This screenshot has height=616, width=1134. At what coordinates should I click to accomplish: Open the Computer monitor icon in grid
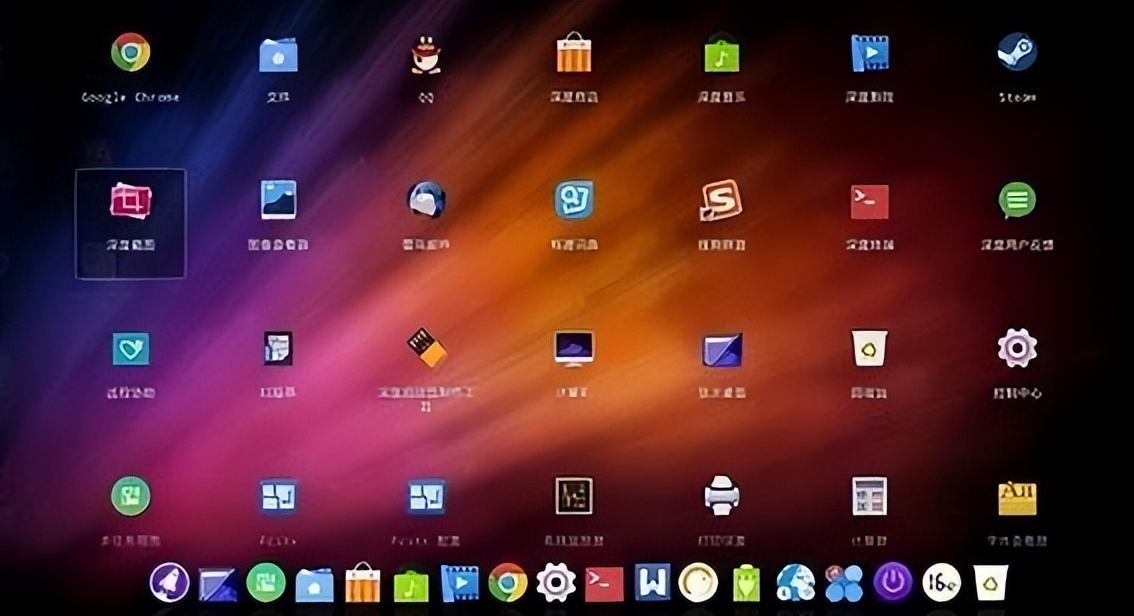pyautogui.click(x=574, y=348)
